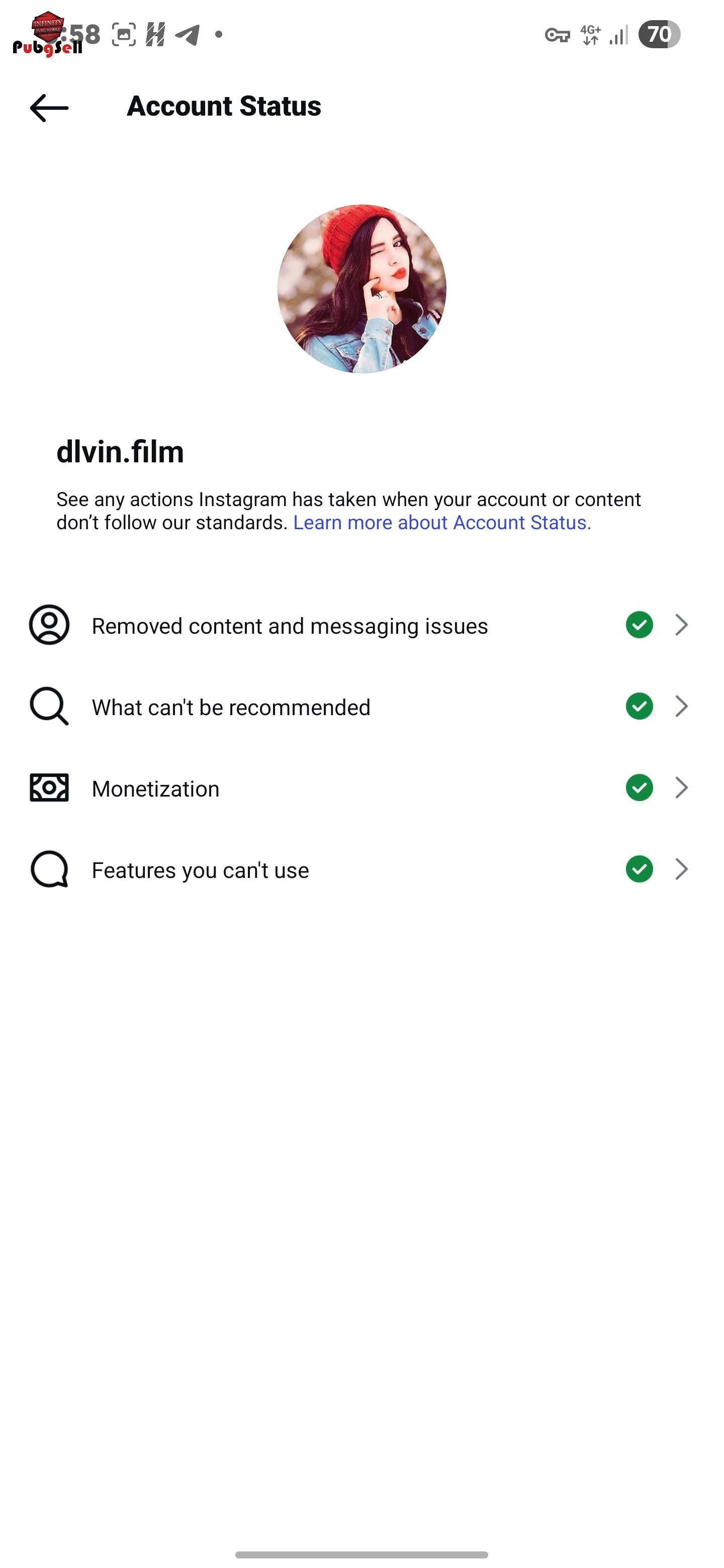Expand the Monetization chevron
Viewport: 724px width, 1568px height.
click(681, 788)
